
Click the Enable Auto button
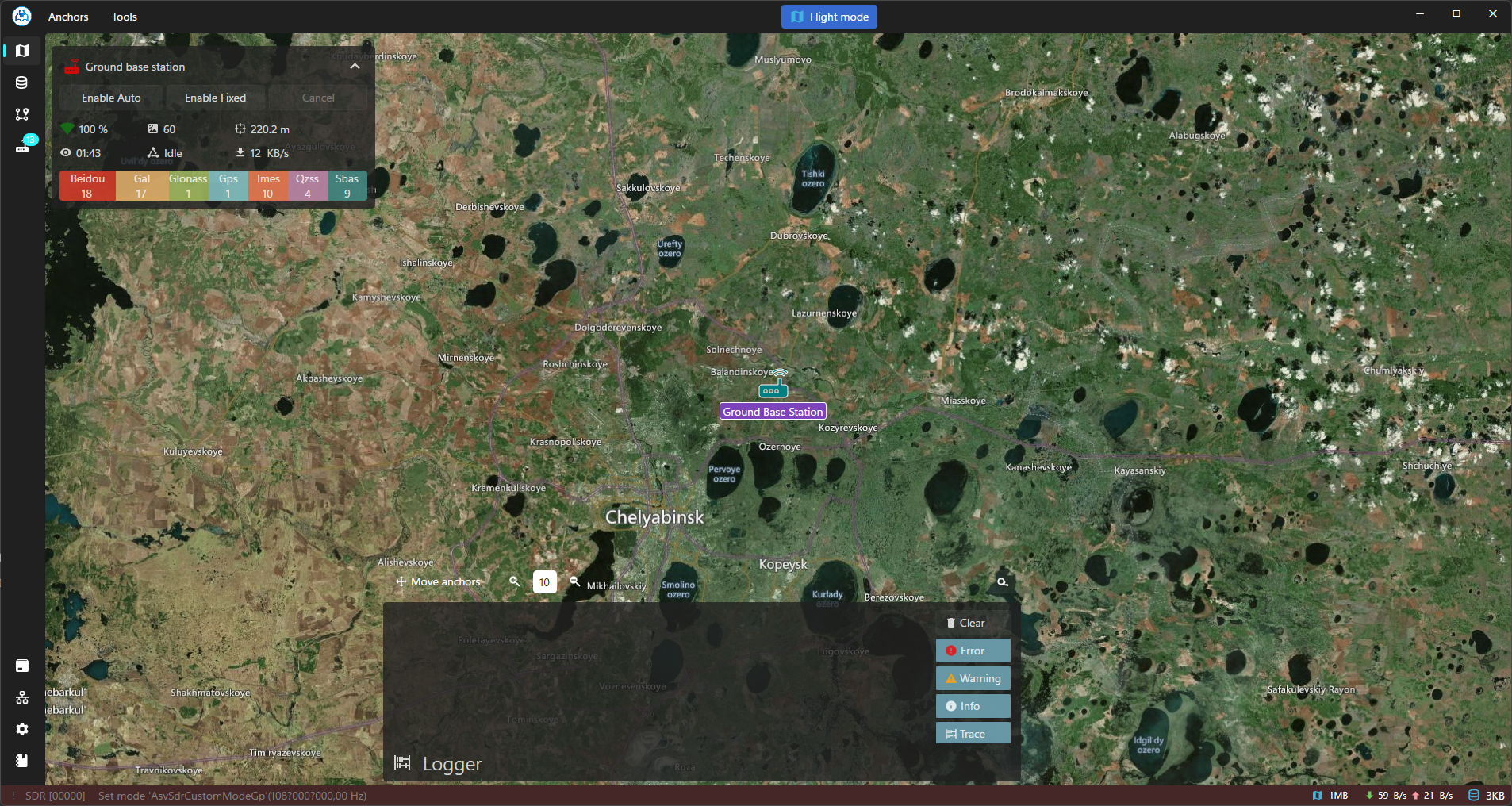pyautogui.click(x=111, y=98)
